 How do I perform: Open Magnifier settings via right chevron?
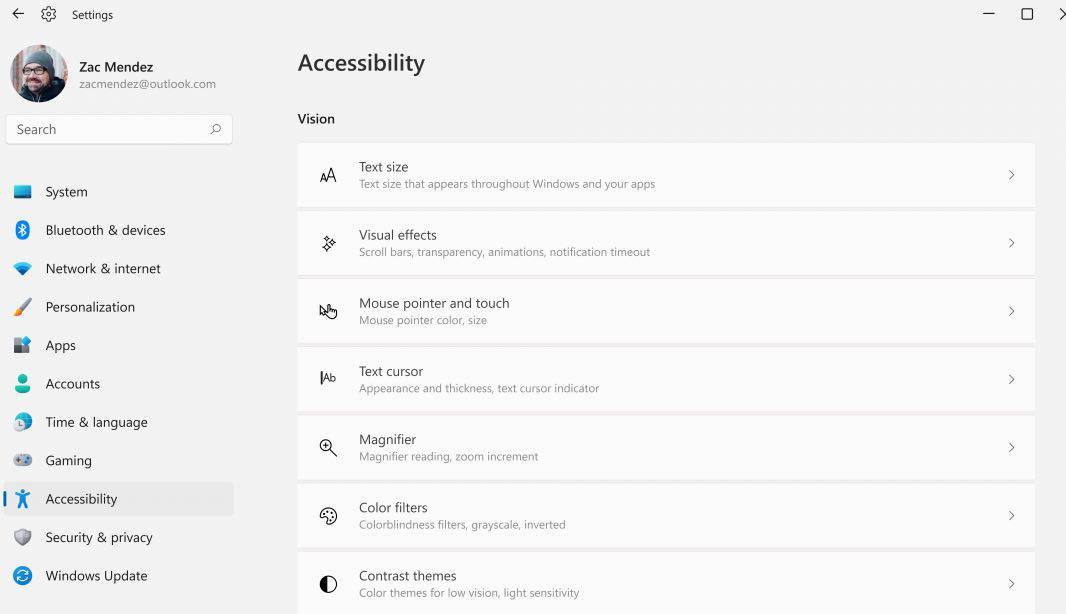click(x=1011, y=447)
